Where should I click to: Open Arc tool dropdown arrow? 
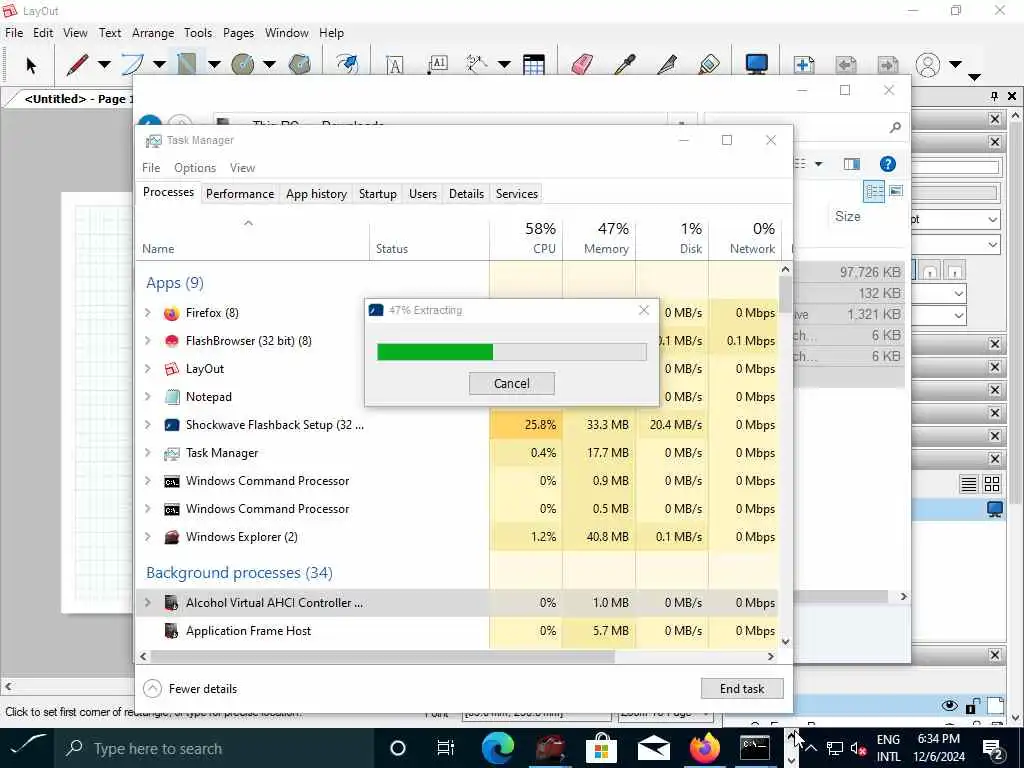[159, 64]
